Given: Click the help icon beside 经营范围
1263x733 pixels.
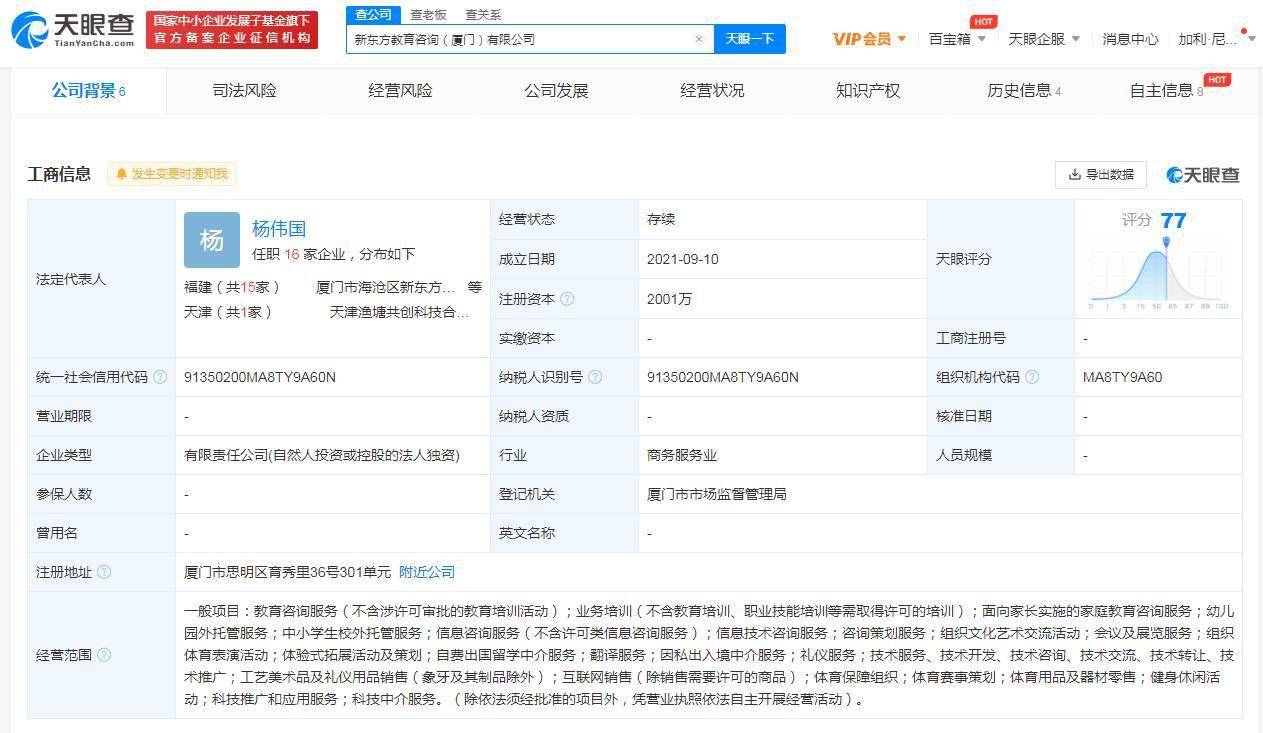Looking at the screenshot, I should 104,655.
